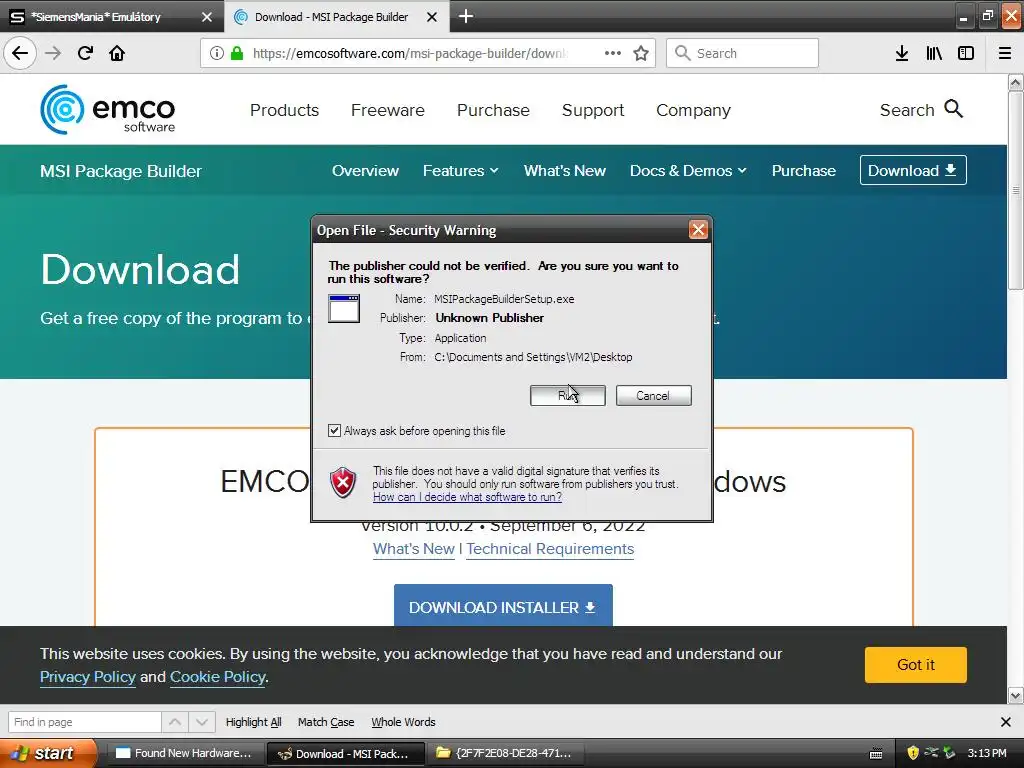1024x768 pixels.
Task: Open the Cookie Policy link
Action: coord(217,677)
